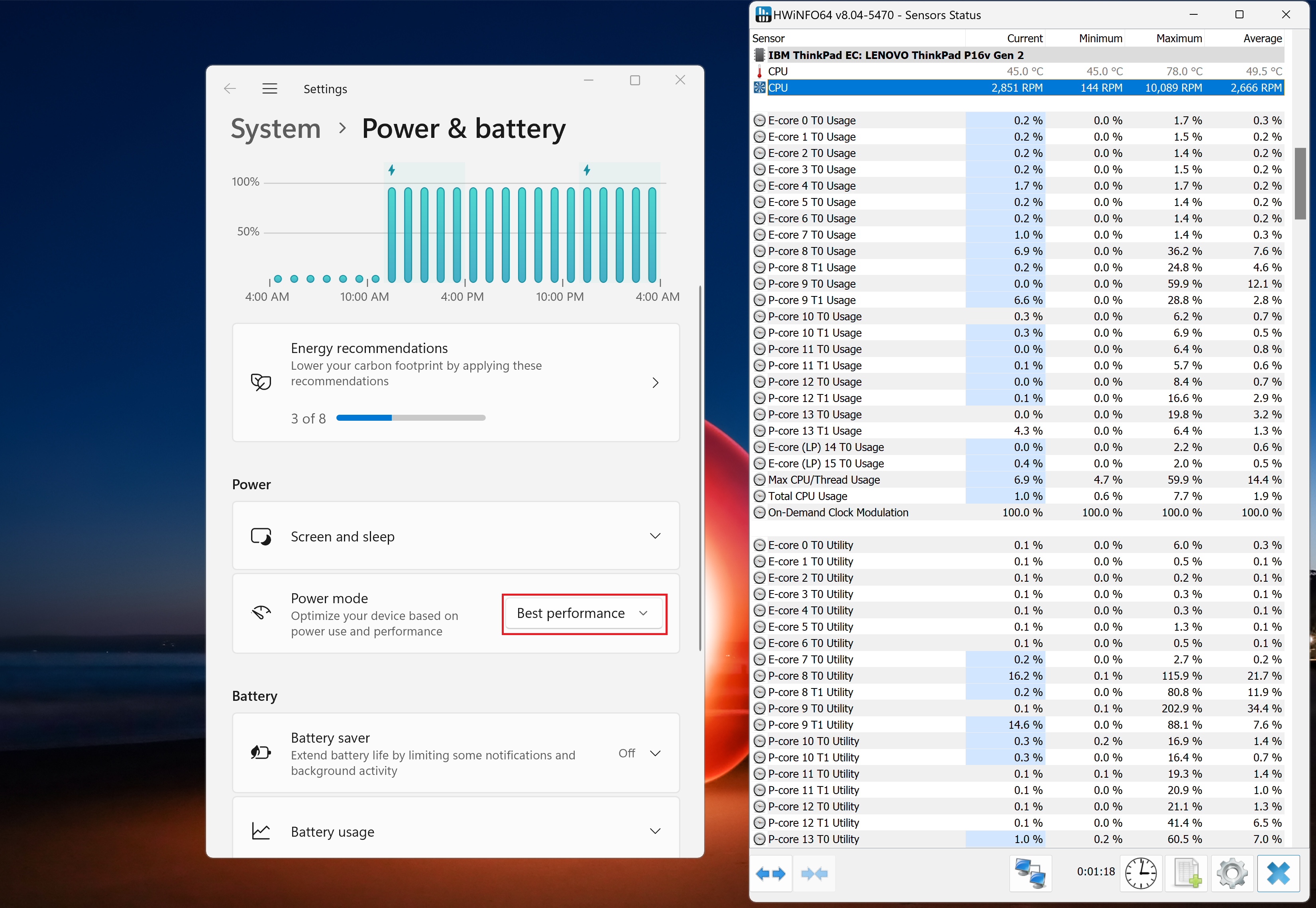The image size is (1316, 908).
Task: Click the fan icon next to CPU RPM row
Action: [x=760, y=88]
